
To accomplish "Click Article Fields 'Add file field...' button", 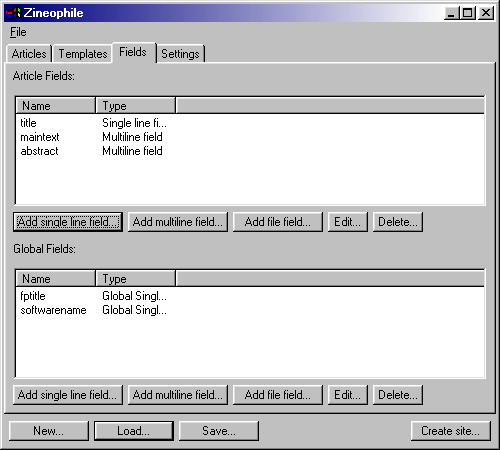I will tap(278, 222).
